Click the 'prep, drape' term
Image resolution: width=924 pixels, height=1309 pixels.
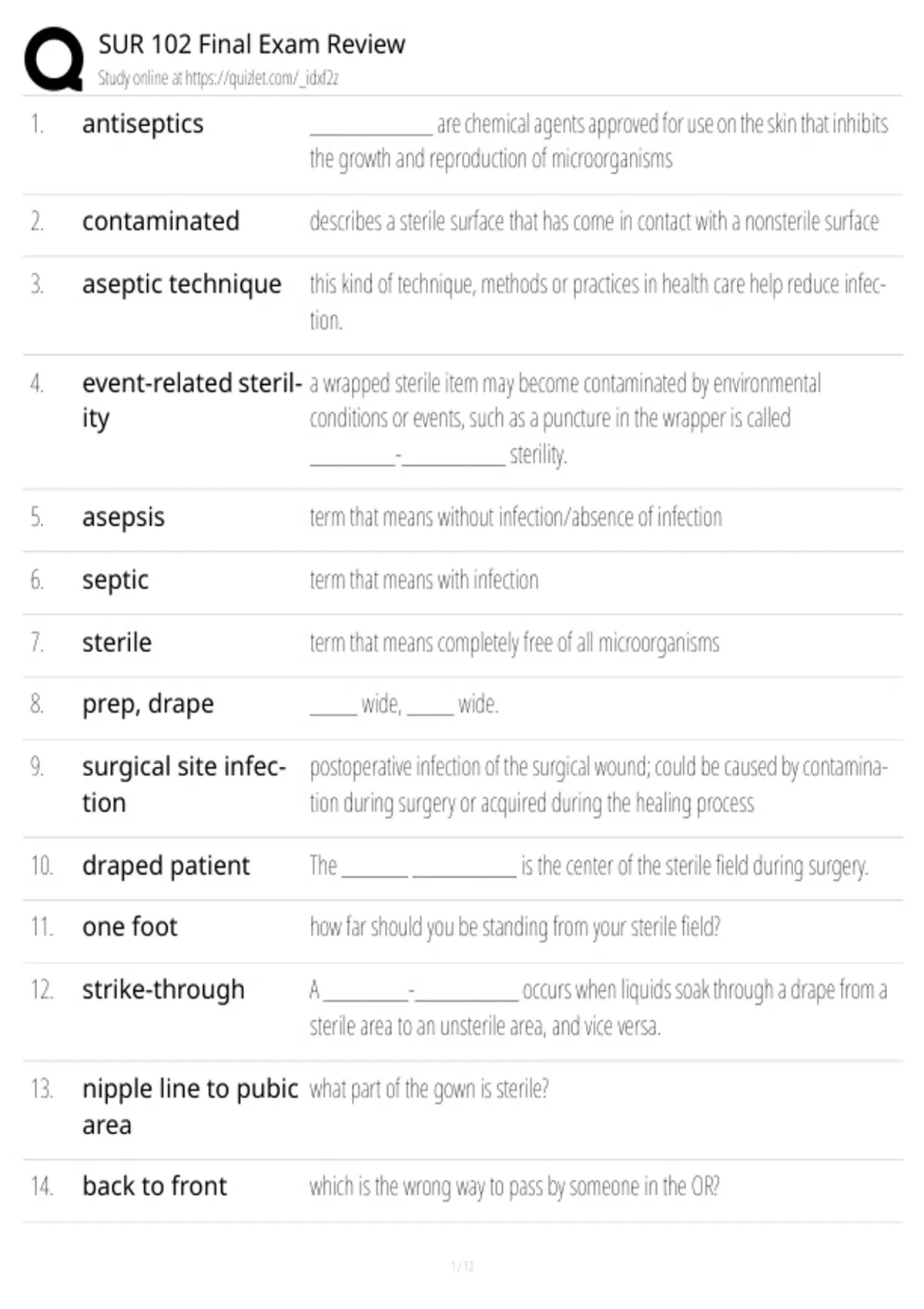(148, 705)
